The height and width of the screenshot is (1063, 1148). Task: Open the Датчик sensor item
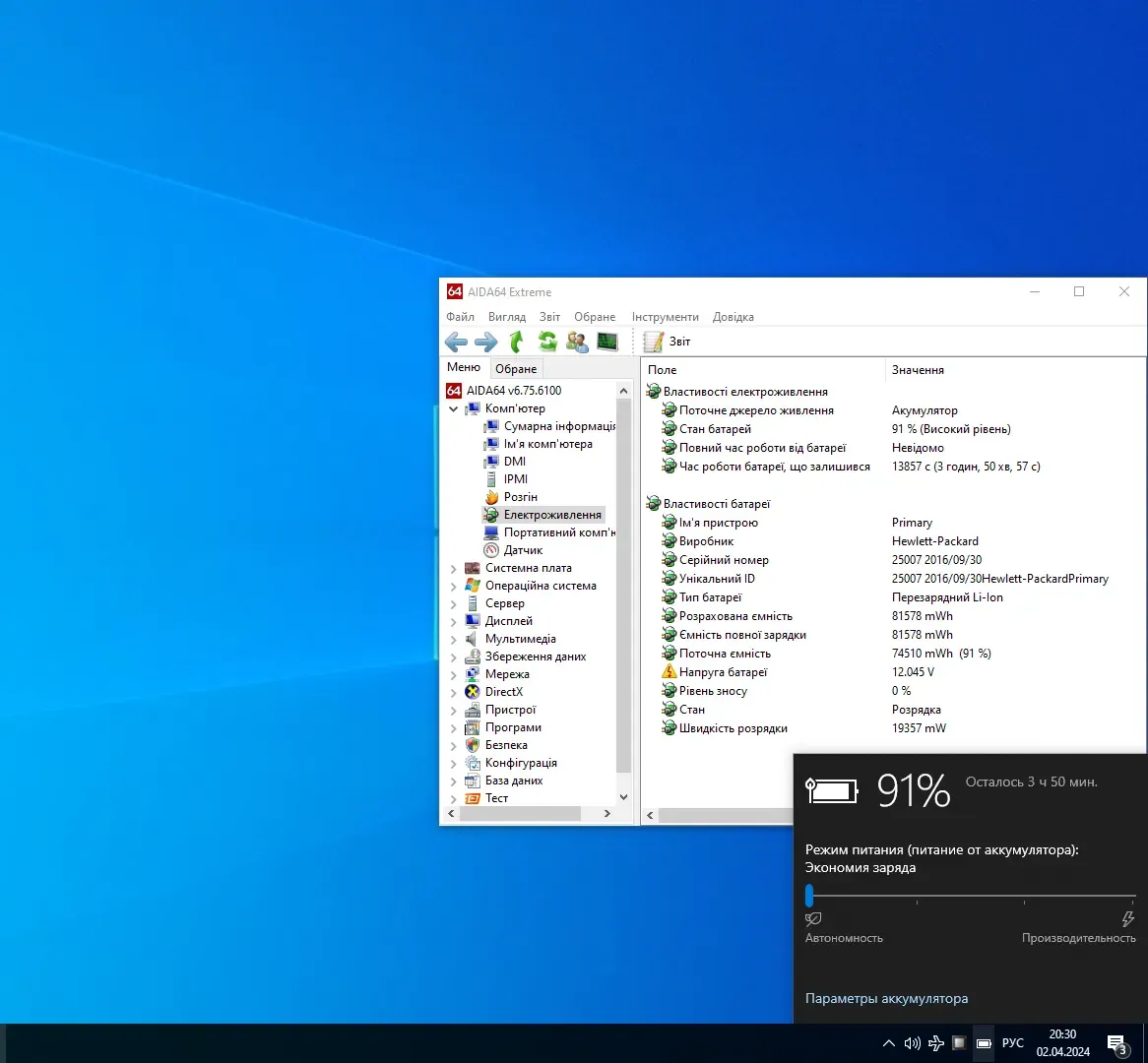coord(523,550)
